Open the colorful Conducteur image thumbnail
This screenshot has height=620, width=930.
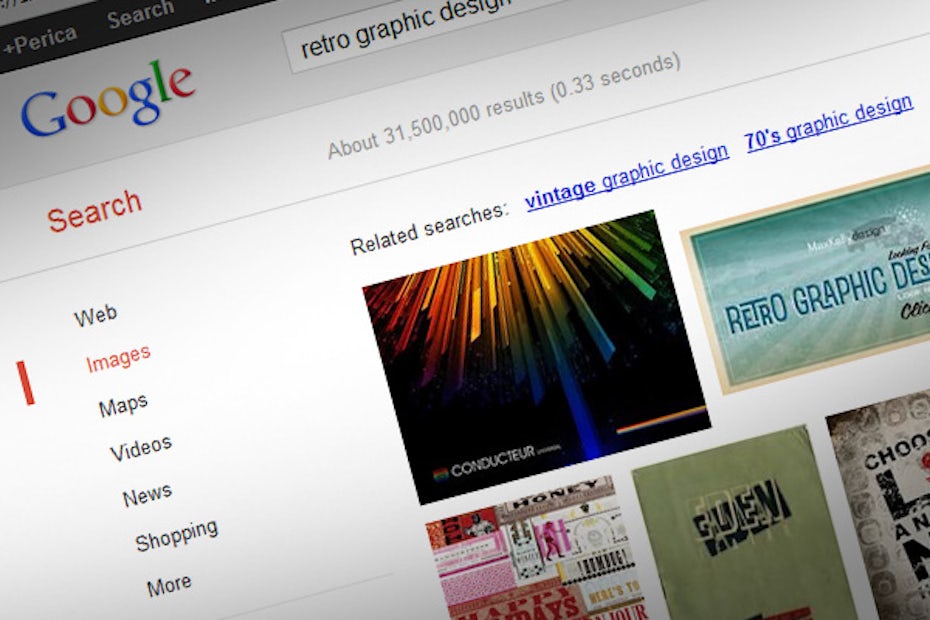[535, 355]
